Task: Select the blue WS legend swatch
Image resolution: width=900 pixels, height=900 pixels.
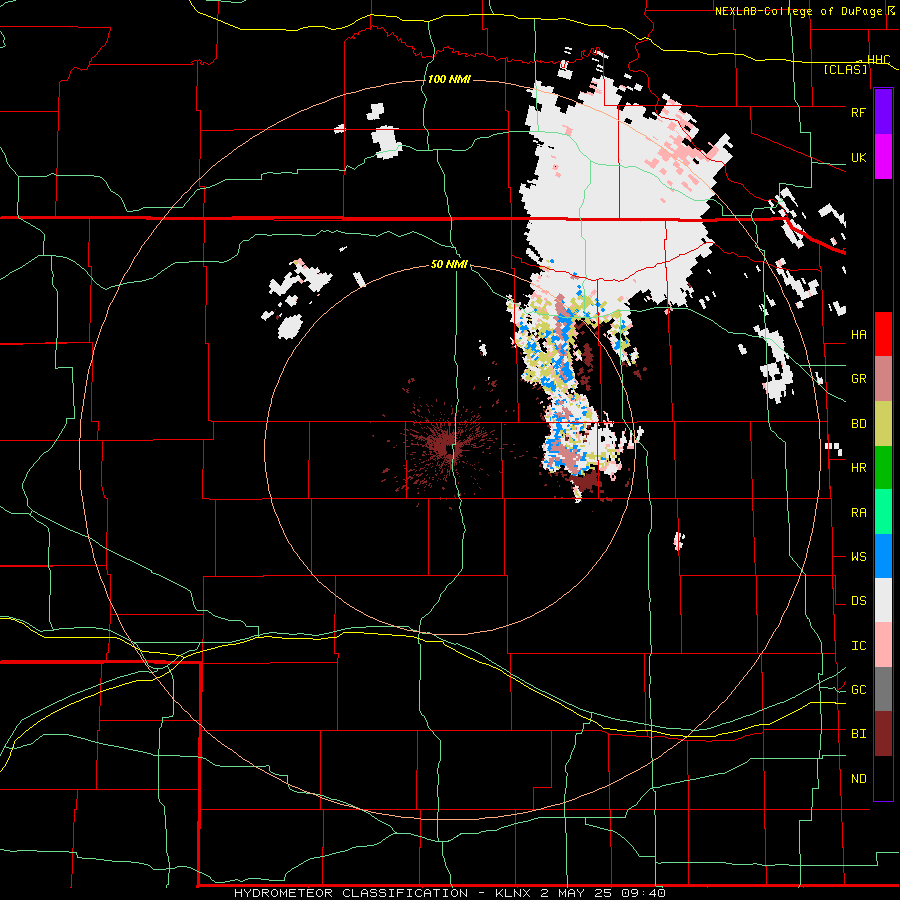Action: 883,556
